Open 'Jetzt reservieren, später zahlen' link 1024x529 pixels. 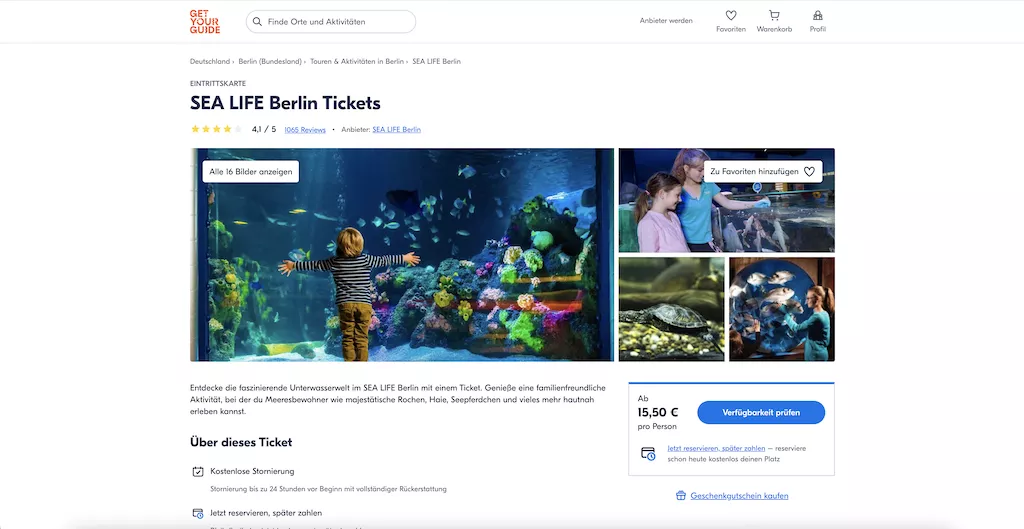point(716,449)
